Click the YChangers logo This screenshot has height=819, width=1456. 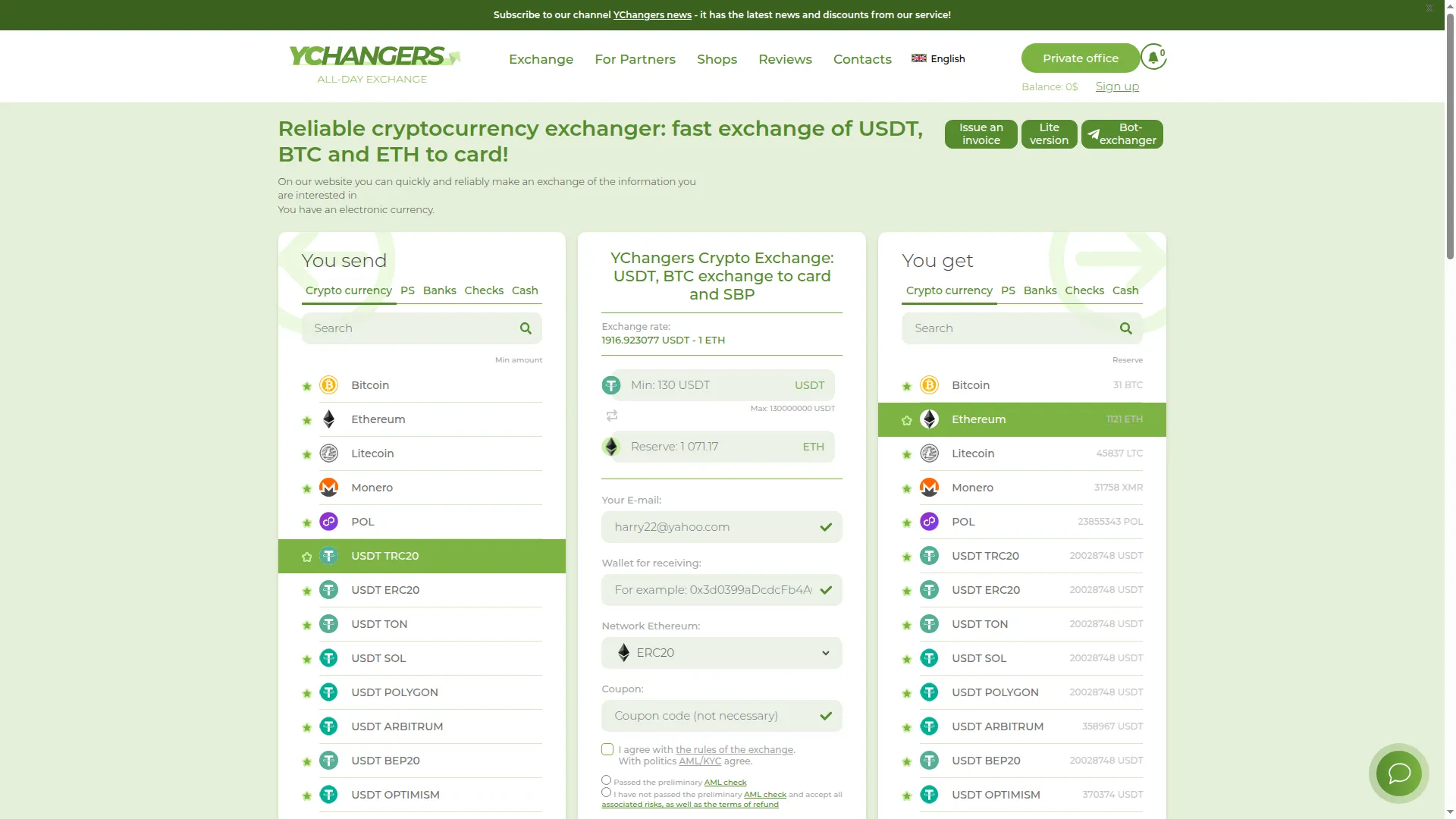click(373, 64)
